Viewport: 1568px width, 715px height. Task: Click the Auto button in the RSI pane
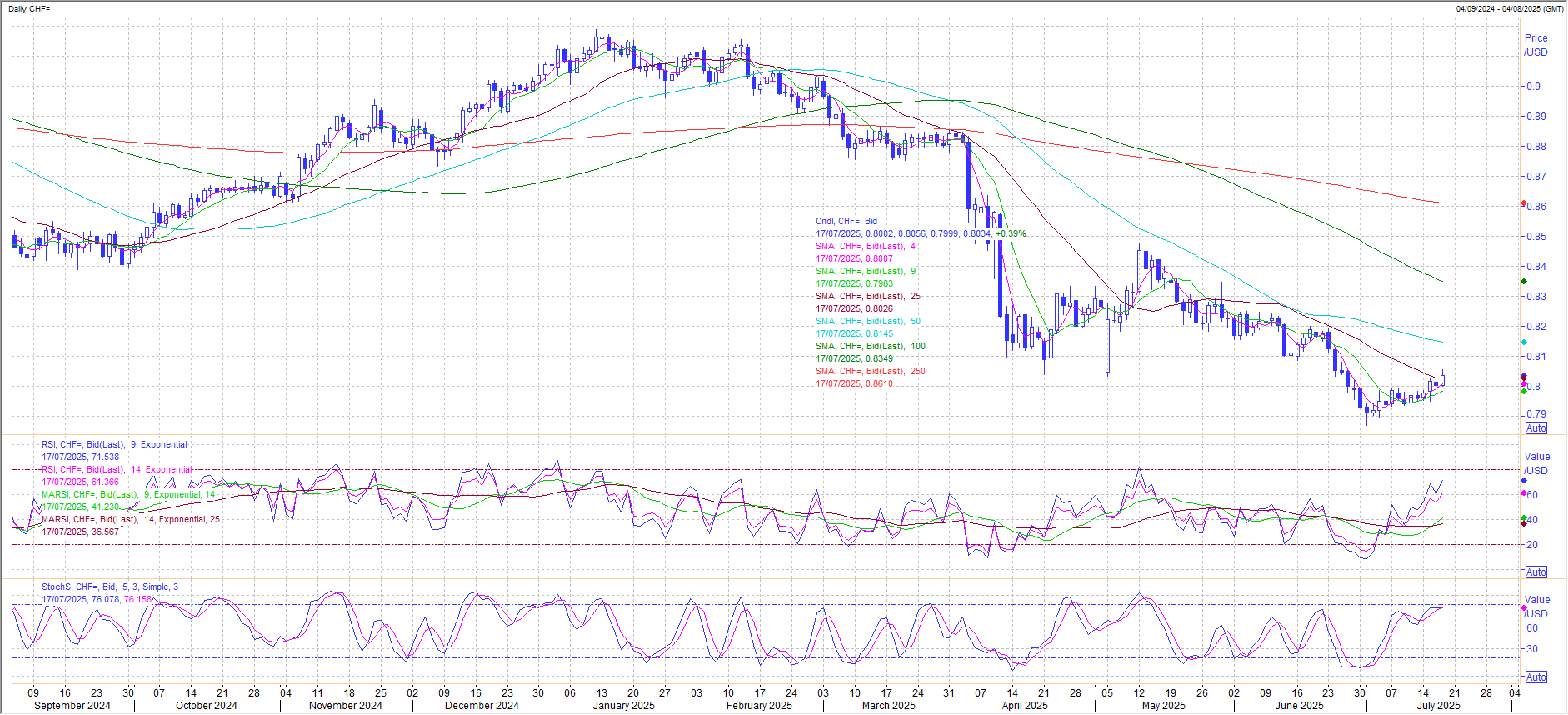click(1536, 572)
